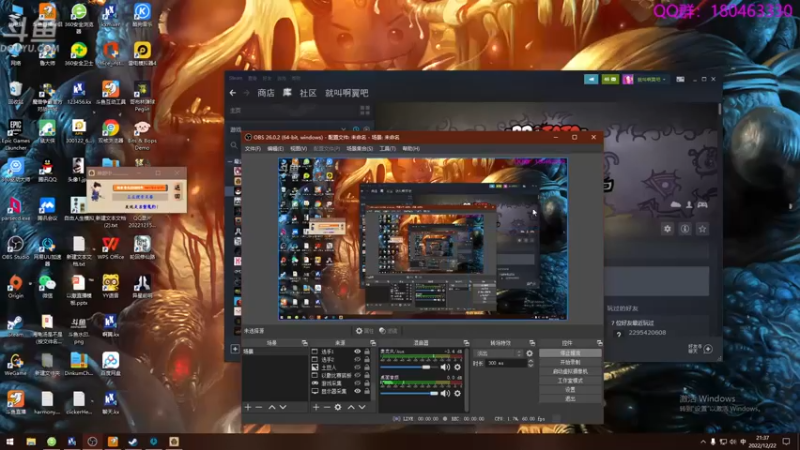The image size is (800, 450).
Task: Open source properties gear below sources list
Action: (338, 407)
